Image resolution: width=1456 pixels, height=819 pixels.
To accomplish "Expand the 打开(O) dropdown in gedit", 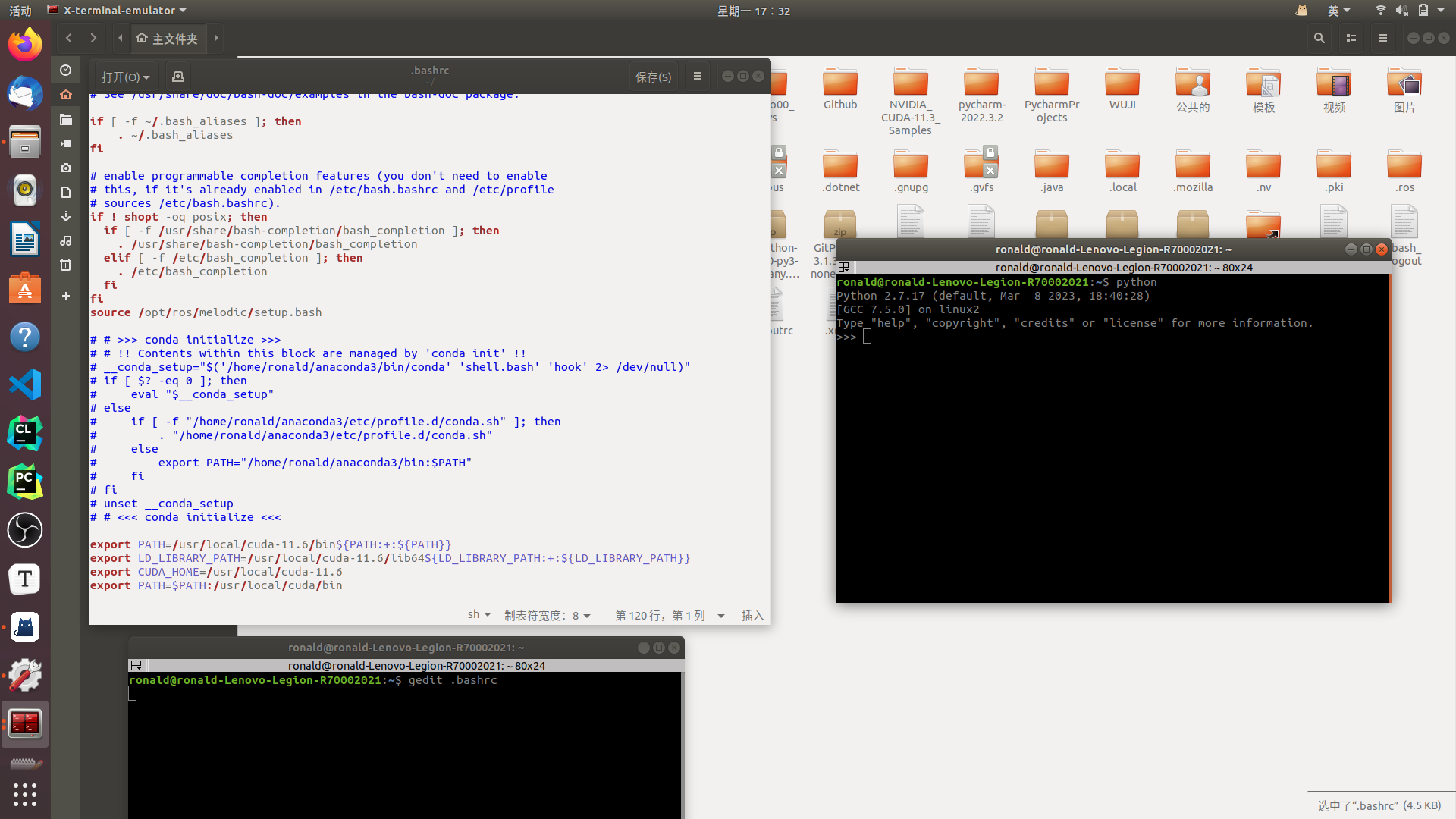I will click(125, 77).
